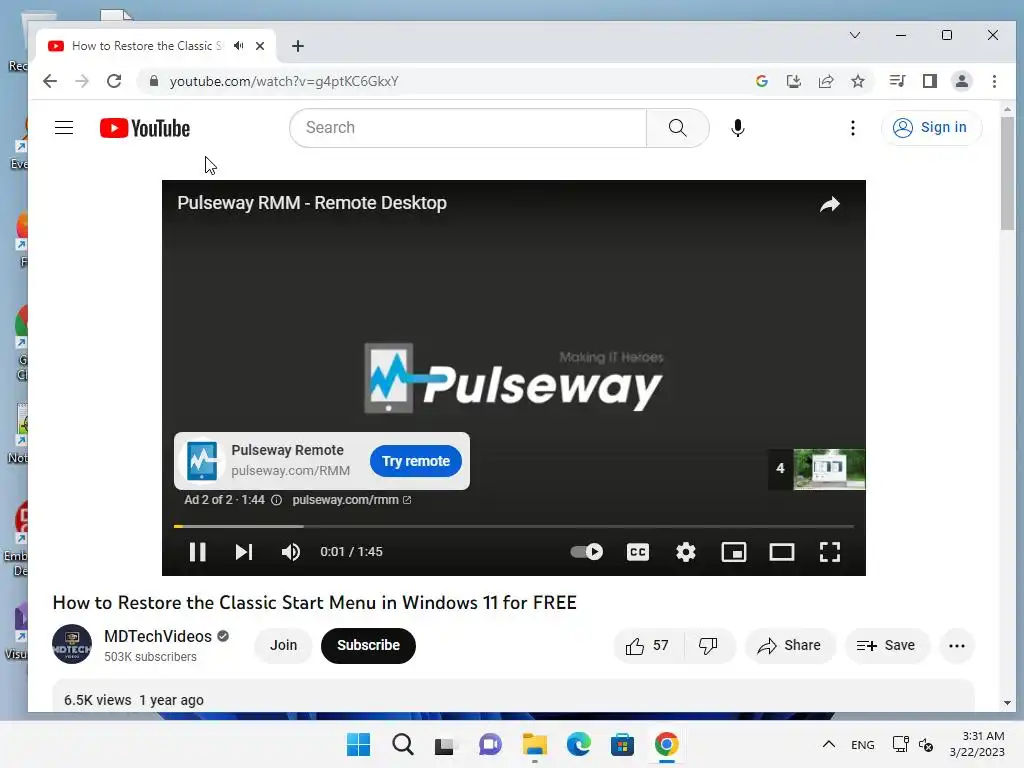1024x768 pixels.
Task: Open the YouTube guide hamburger menu
Action: point(64,127)
